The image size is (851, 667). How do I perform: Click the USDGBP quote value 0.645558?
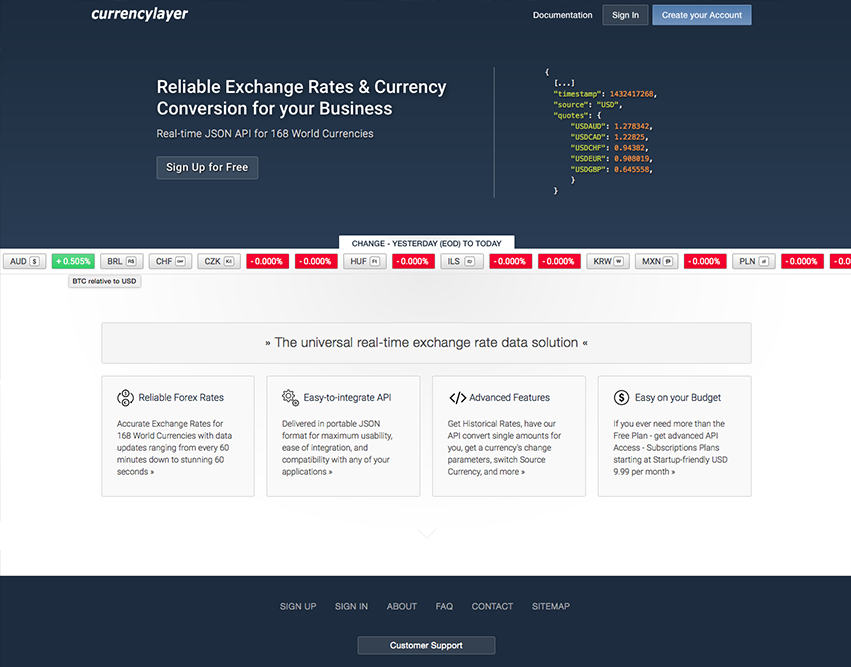pyautogui.click(x=632, y=169)
